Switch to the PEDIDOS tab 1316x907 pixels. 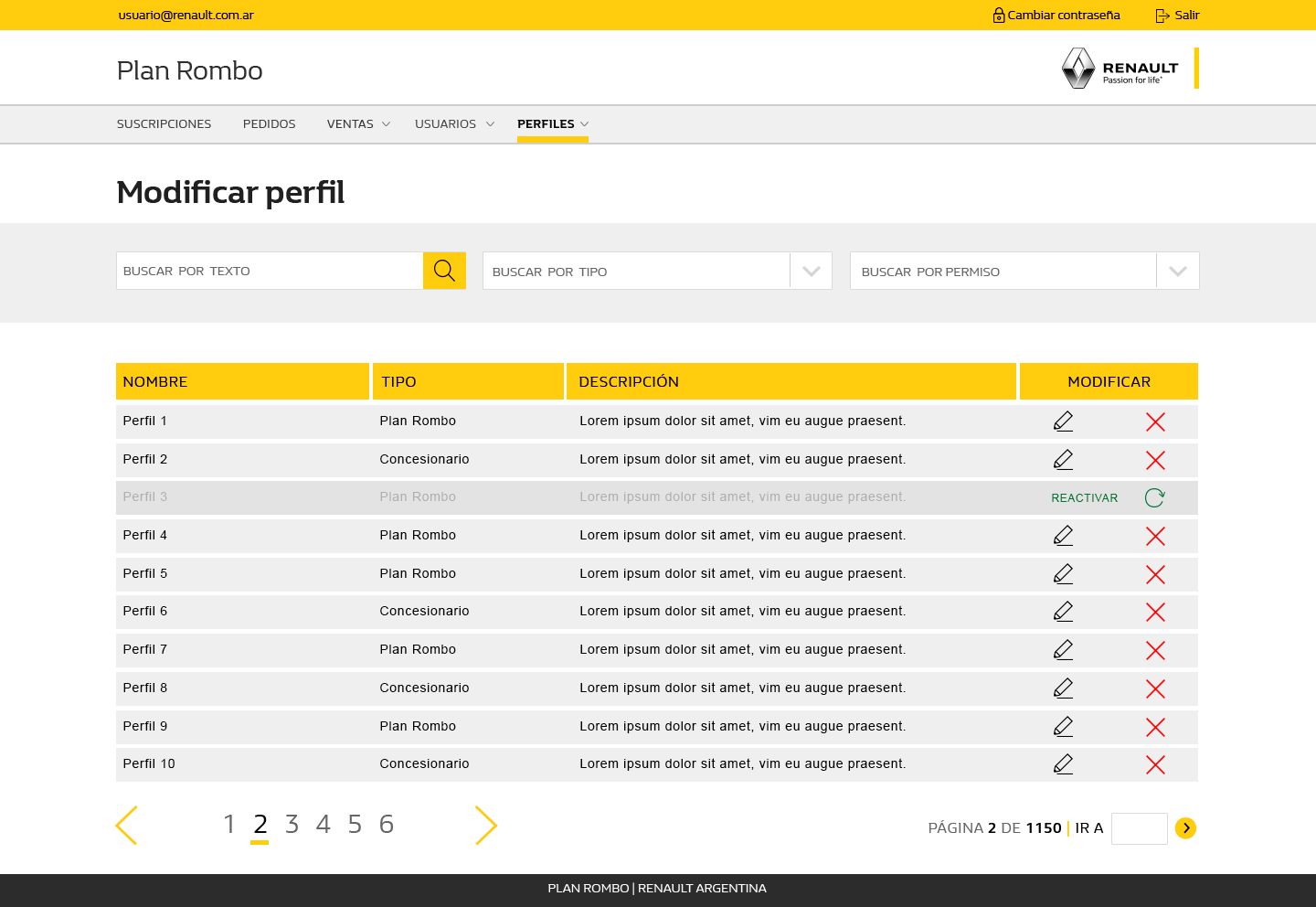(269, 123)
